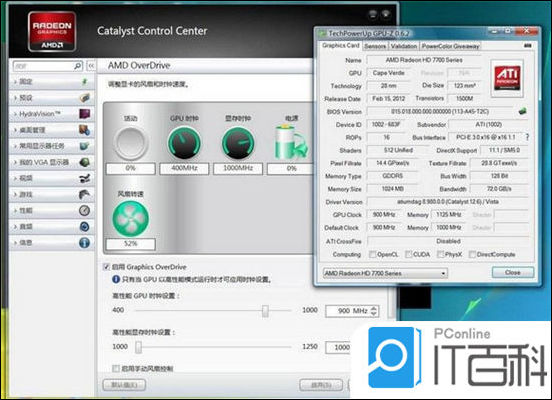
Task: Click the blue info icon under Graphics OverDrive
Action: (116, 279)
